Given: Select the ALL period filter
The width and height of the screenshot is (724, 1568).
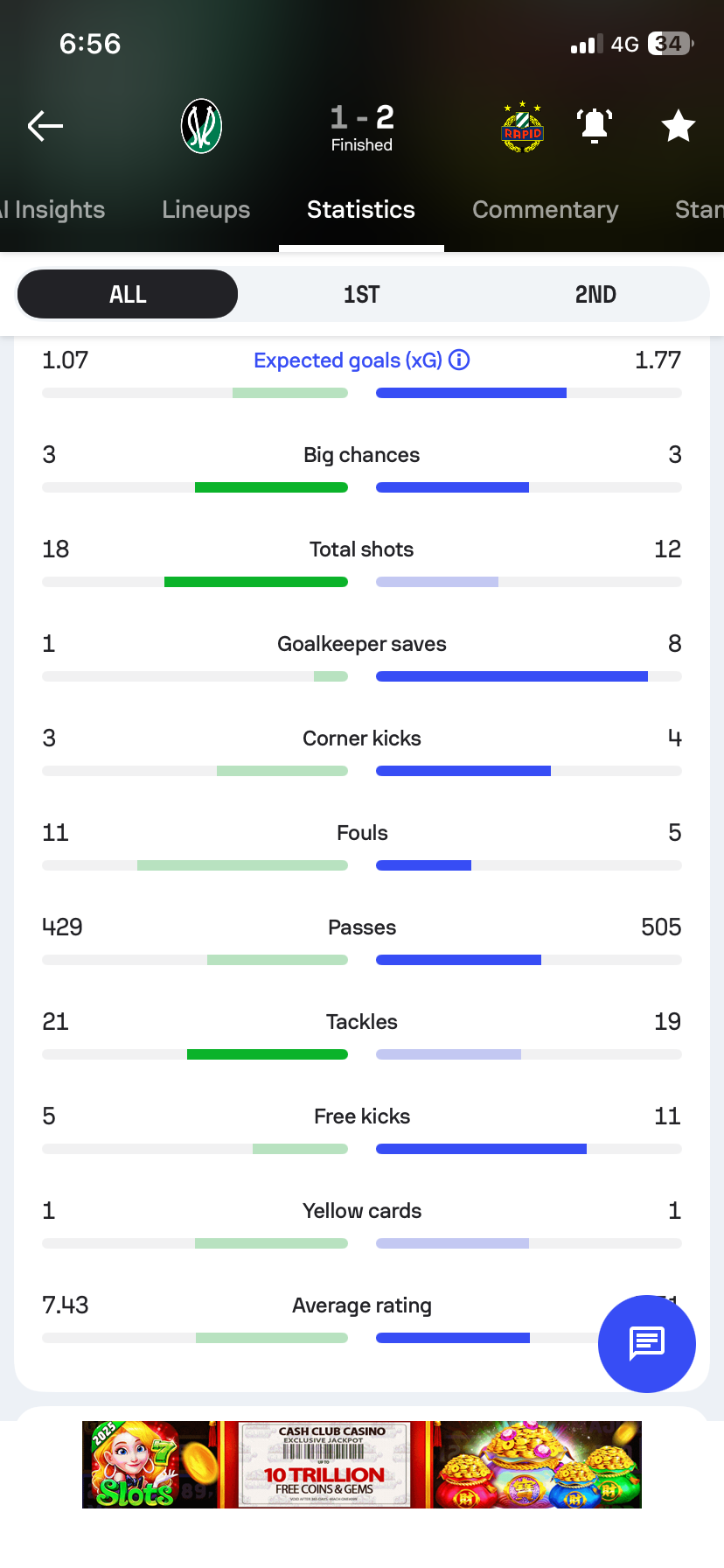Looking at the screenshot, I should pyautogui.click(x=128, y=294).
